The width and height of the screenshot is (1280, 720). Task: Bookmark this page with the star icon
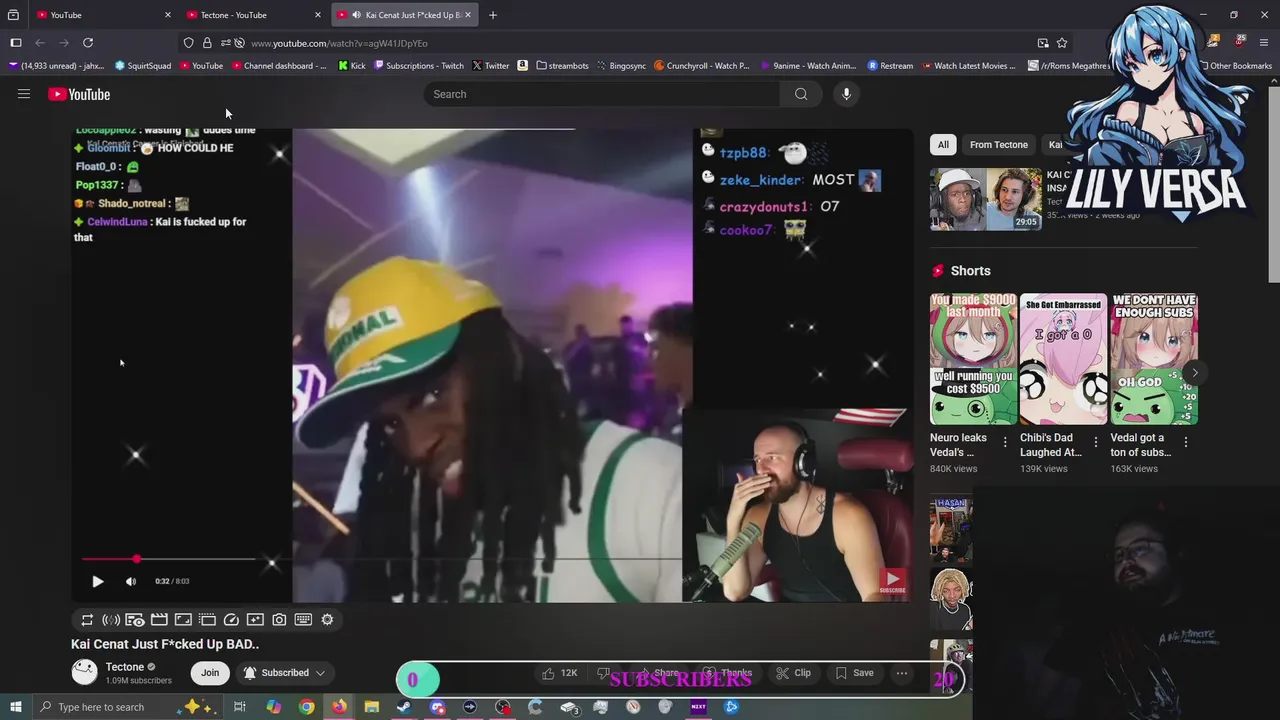coord(1062,43)
